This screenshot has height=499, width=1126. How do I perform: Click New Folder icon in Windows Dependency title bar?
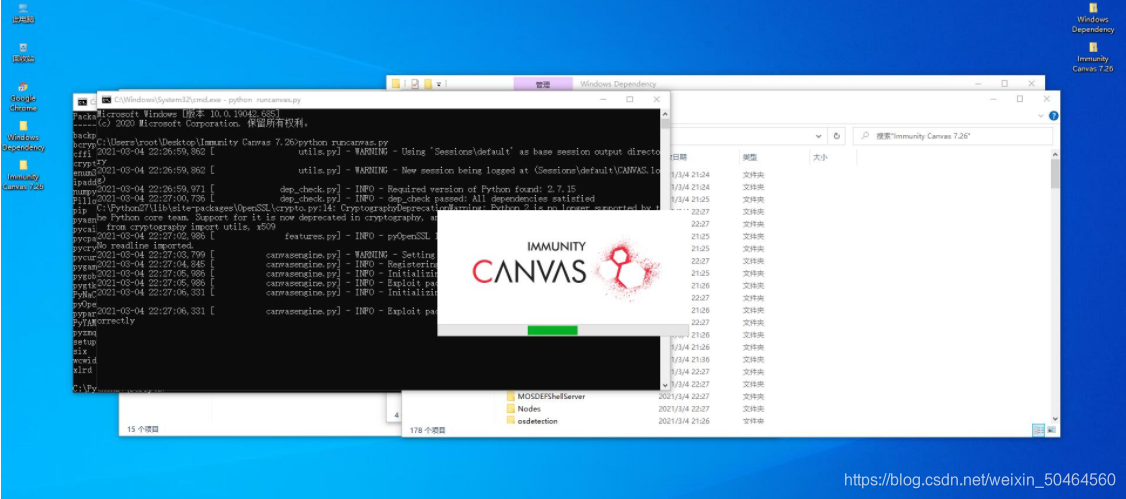[x=428, y=84]
